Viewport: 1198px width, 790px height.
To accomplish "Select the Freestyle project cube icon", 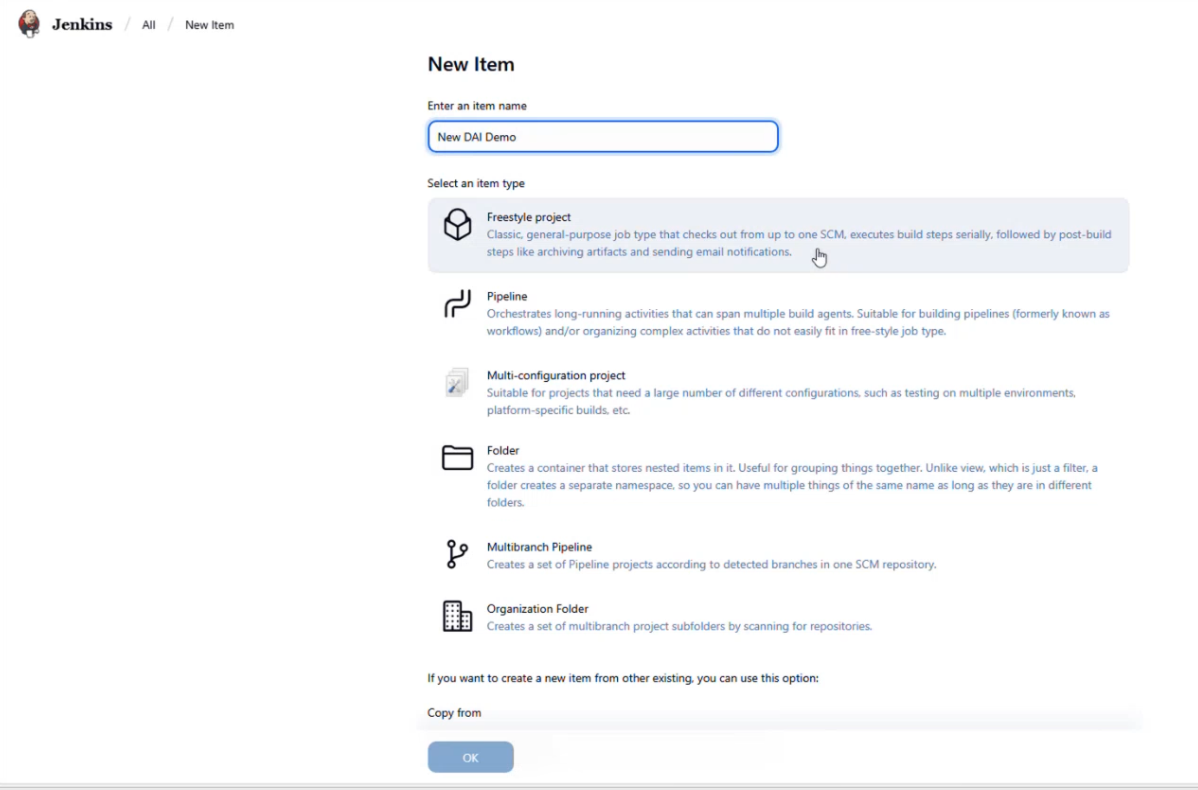I will tap(458, 225).
